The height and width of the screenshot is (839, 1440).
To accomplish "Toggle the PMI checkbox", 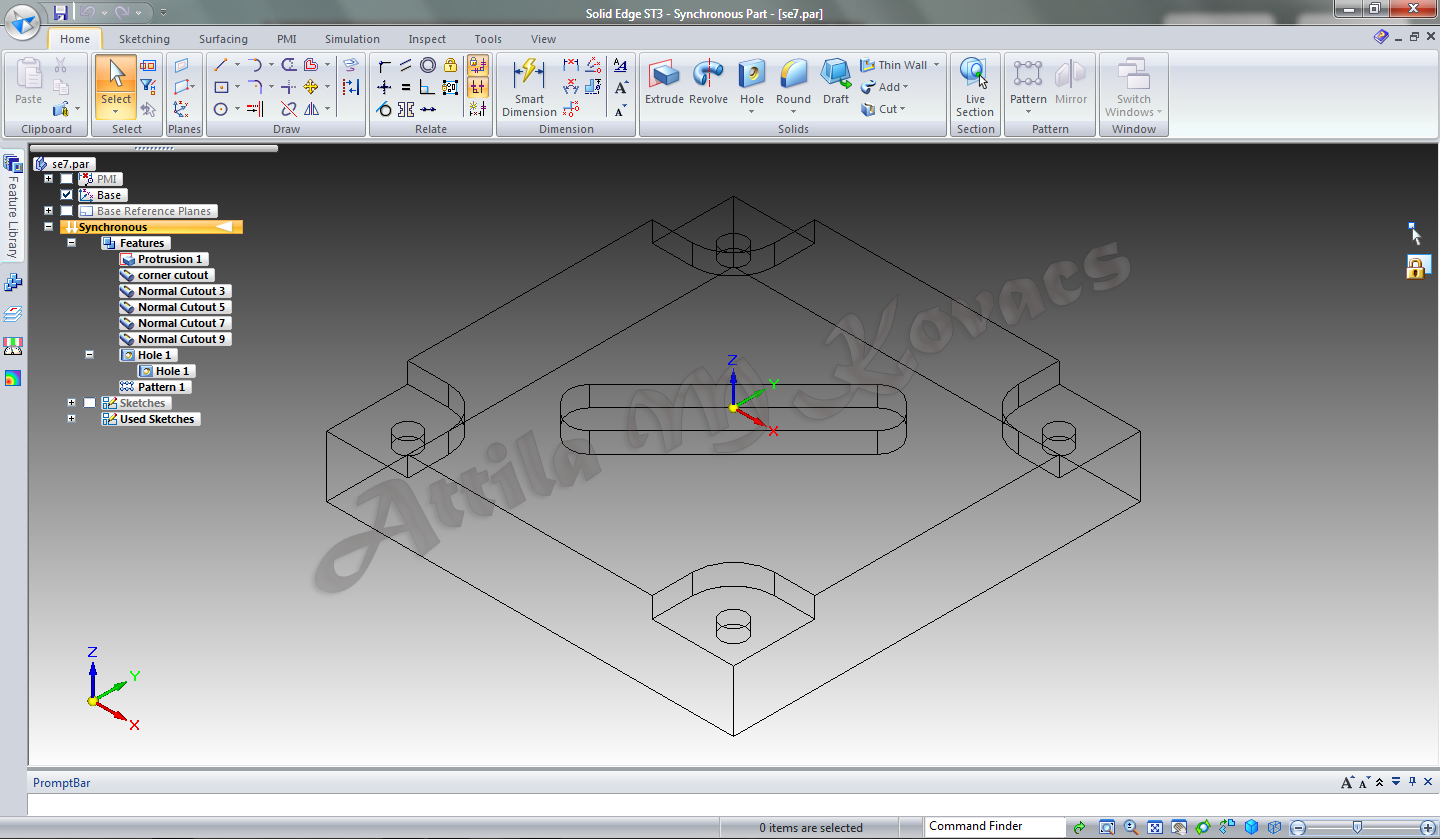I will point(66,179).
